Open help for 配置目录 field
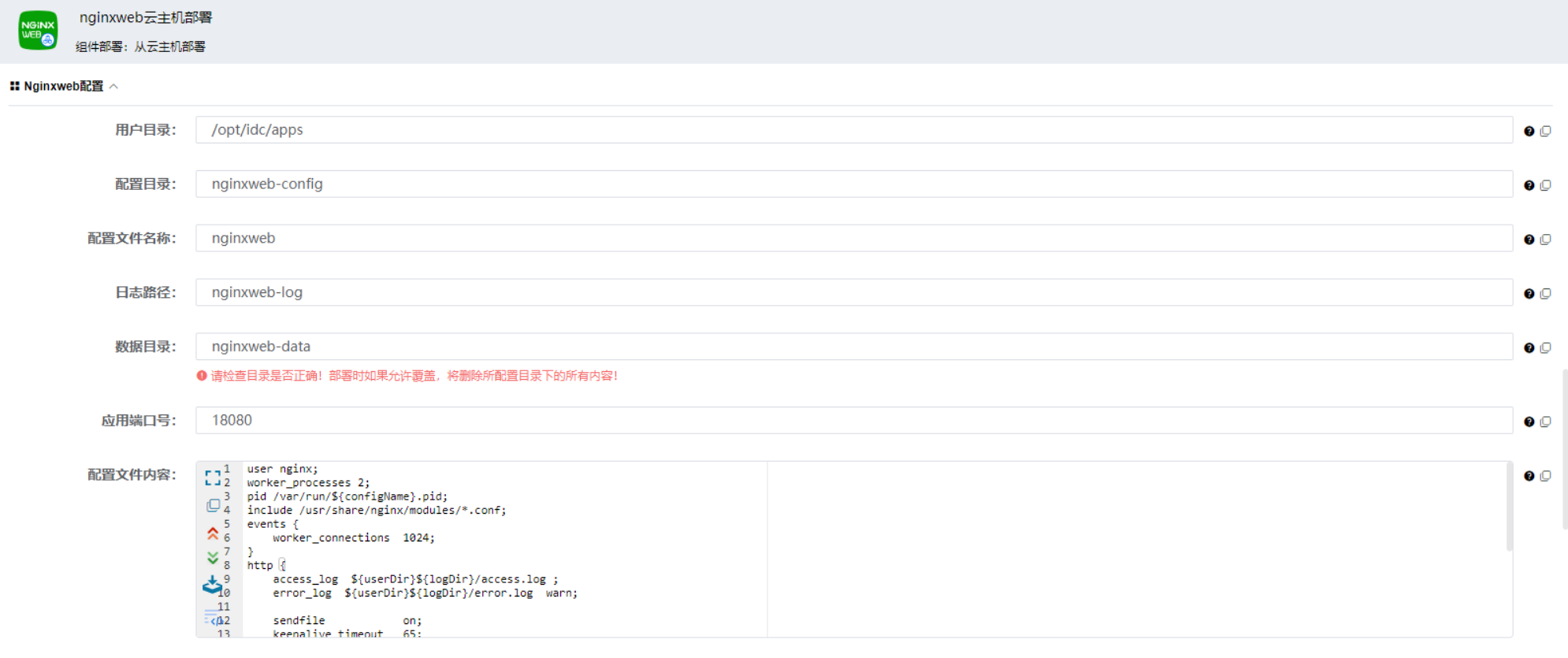Screen dimensions: 1568x658 (x=1529, y=185)
